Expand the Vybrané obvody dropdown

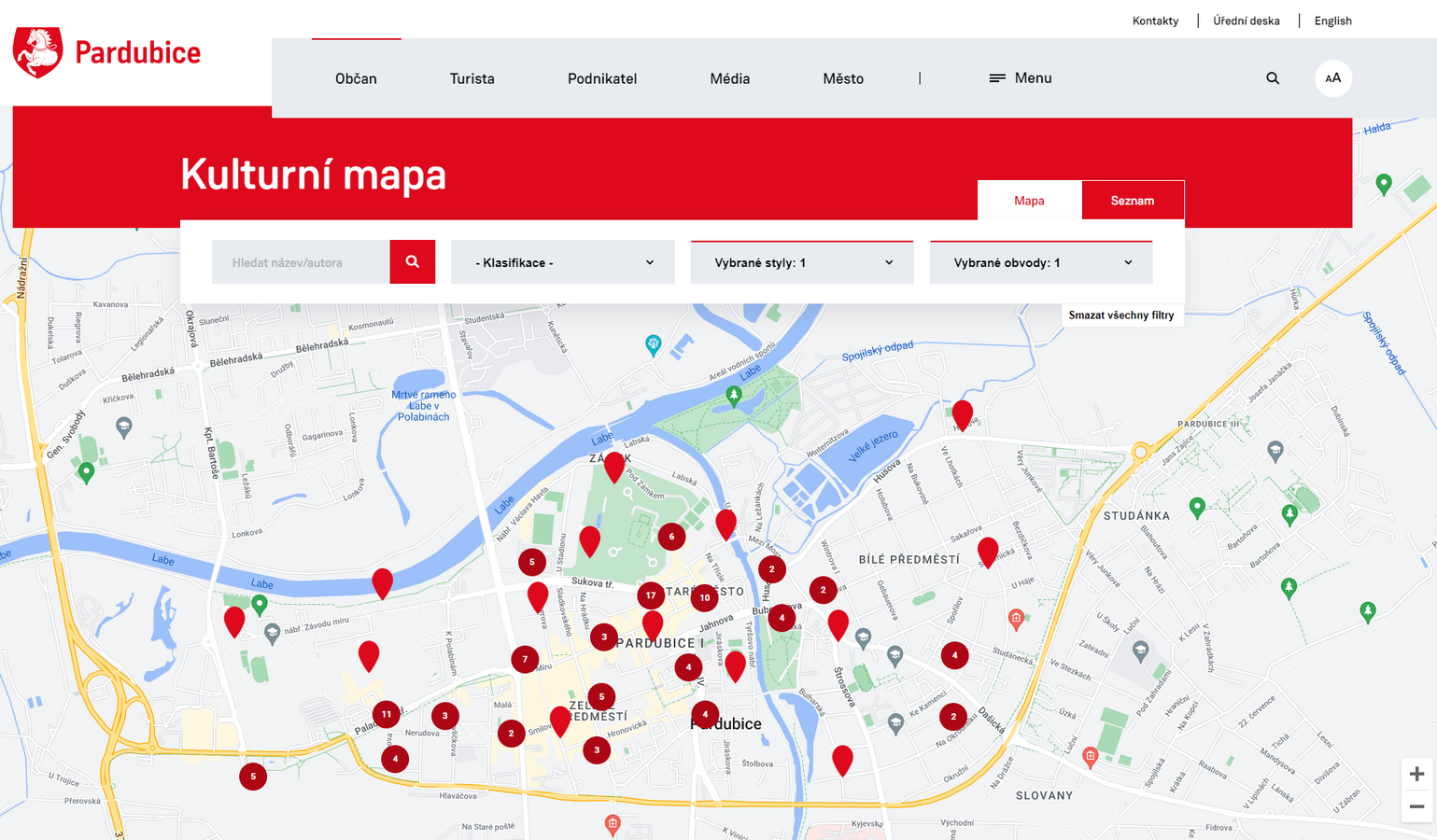tap(1041, 262)
